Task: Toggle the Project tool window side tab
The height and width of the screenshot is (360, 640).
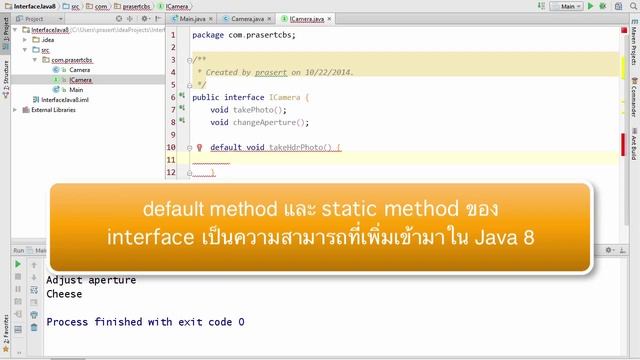Action: 6,33
